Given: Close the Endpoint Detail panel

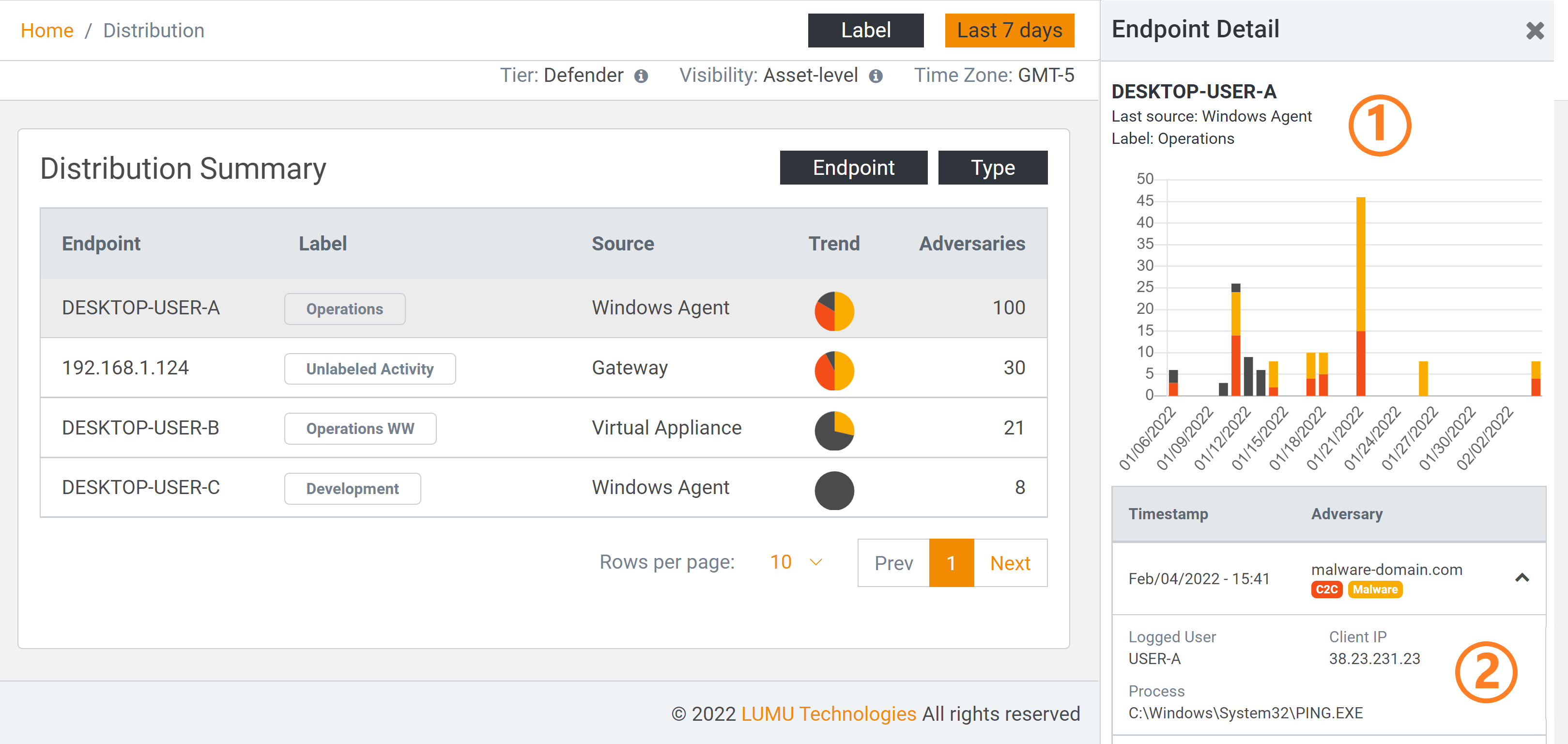Looking at the screenshot, I should [x=1535, y=31].
